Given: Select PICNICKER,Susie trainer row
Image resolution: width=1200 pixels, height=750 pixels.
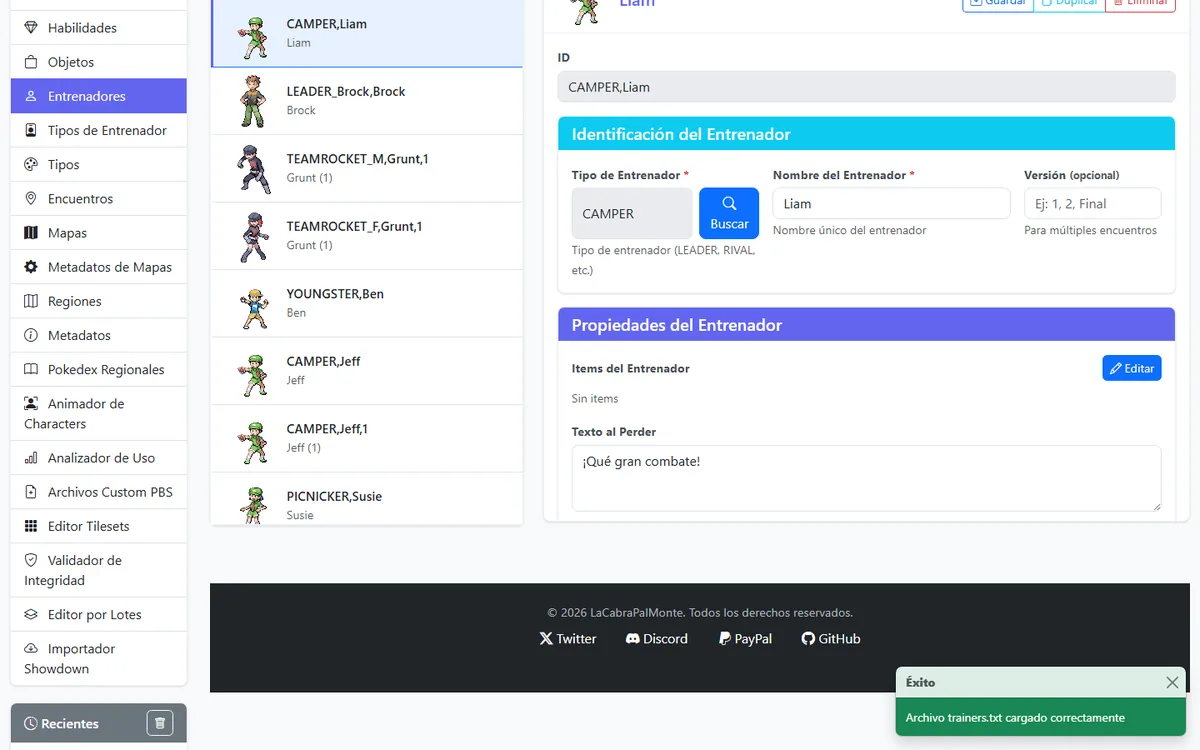Looking at the screenshot, I should coord(367,499).
